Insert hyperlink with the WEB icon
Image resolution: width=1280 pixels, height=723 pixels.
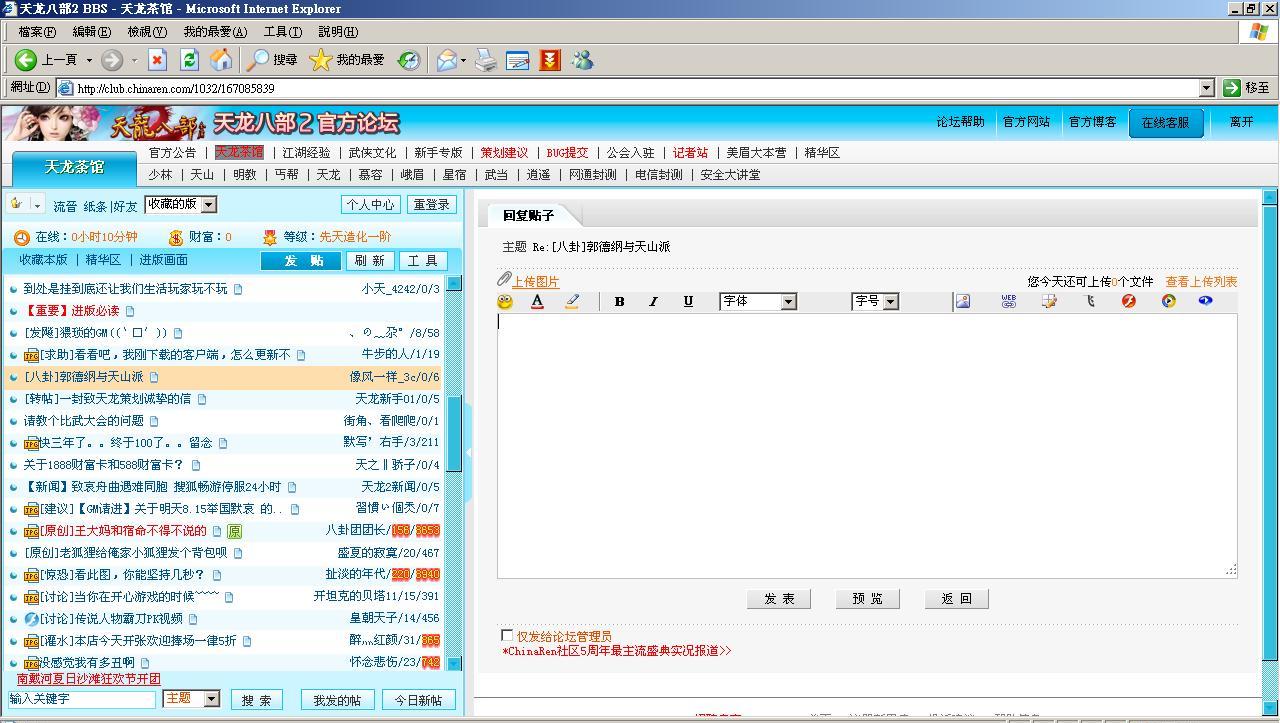click(x=1008, y=301)
